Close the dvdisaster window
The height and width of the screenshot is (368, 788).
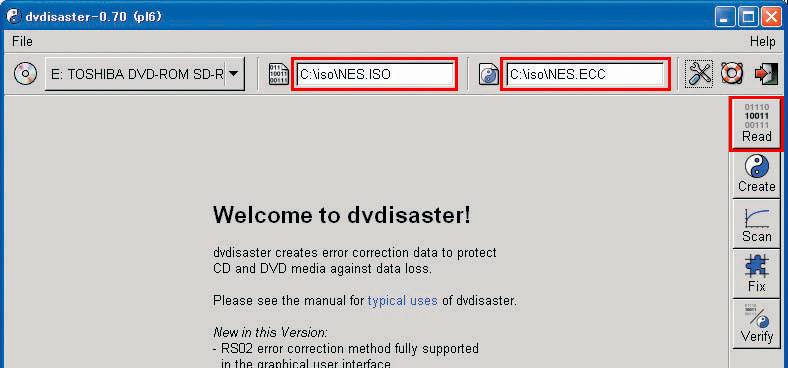[771, 18]
